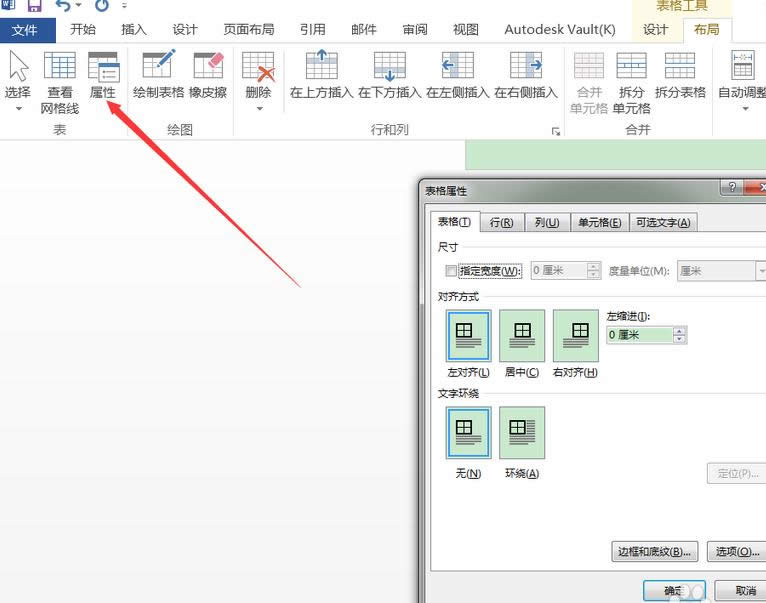Insert column to right (在右侧插入)
Image resolution: width=766 pixels, height=603 pixels.
[x=526, y=74]
